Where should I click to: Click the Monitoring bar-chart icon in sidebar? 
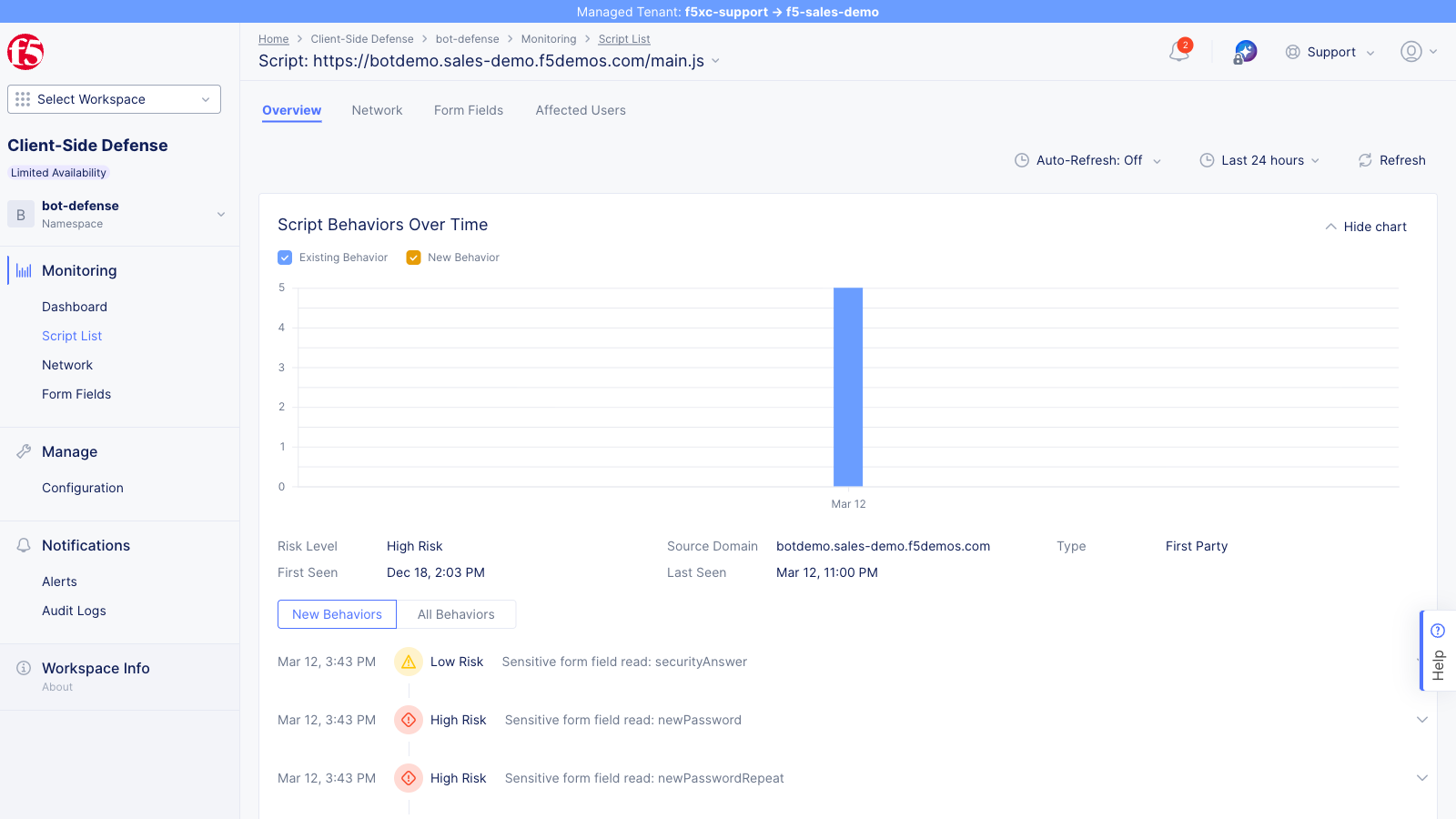pyautogui.click(x=22, y=270)
